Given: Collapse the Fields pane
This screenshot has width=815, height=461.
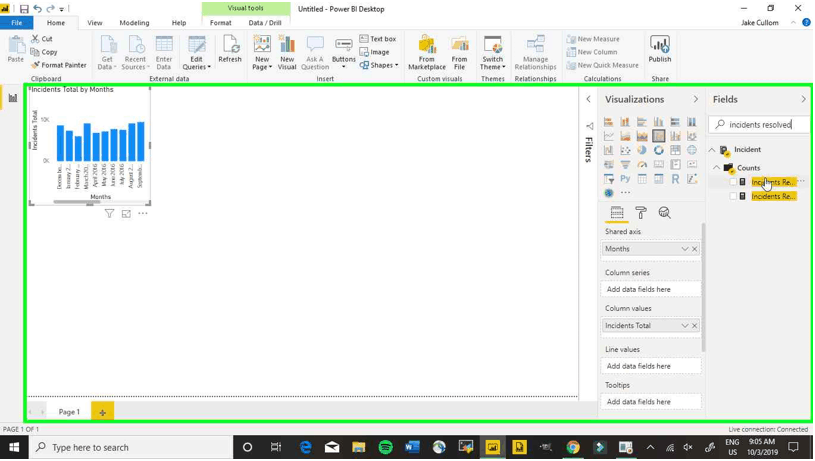Looking at the screenshot, I should coord(803,99).
